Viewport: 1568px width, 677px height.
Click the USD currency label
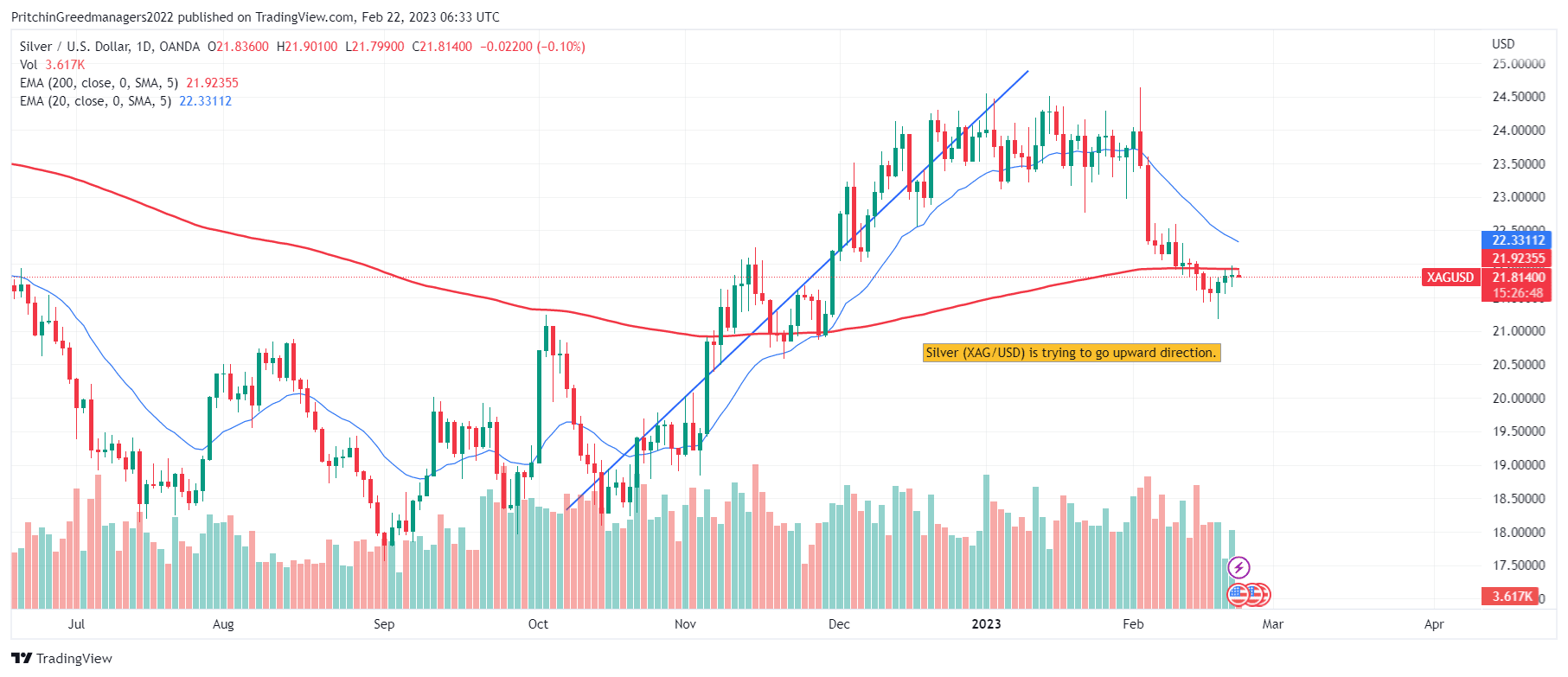pyautogui.click(x=1503, y=44)
